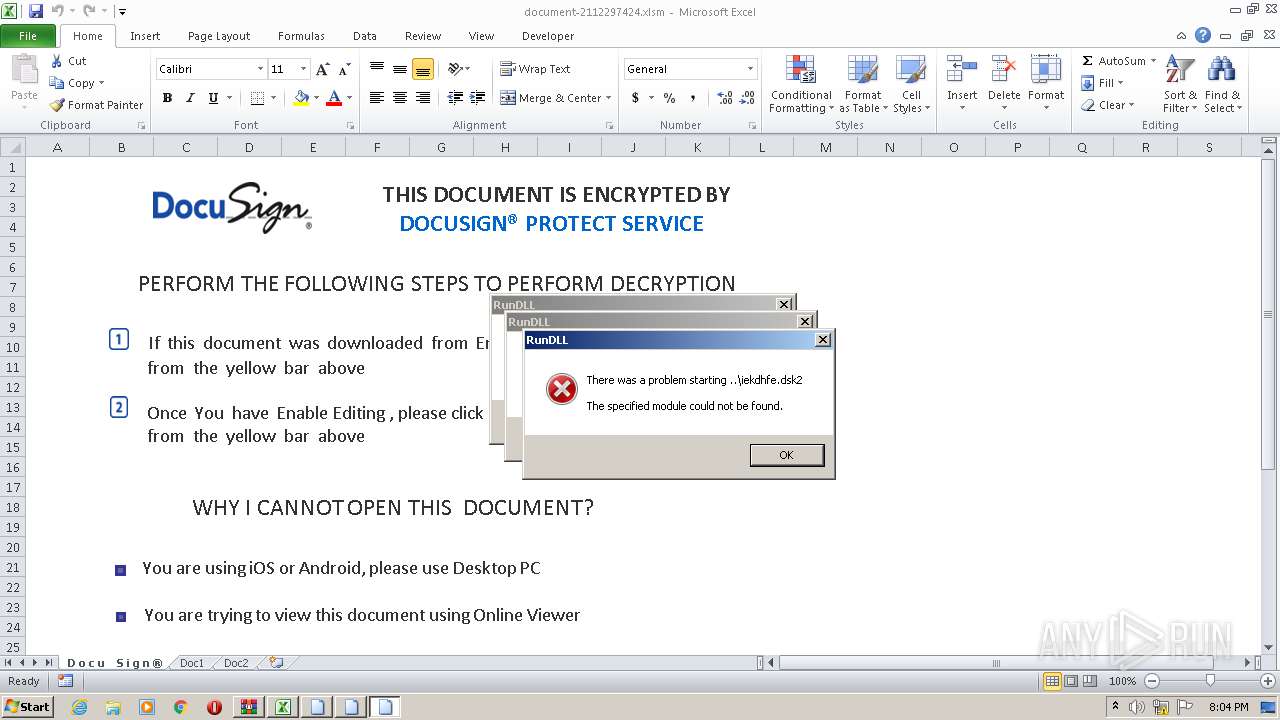Screen dimensions: 1280x720
Task: Click Merge & Center button
Action: coord(549,98)
